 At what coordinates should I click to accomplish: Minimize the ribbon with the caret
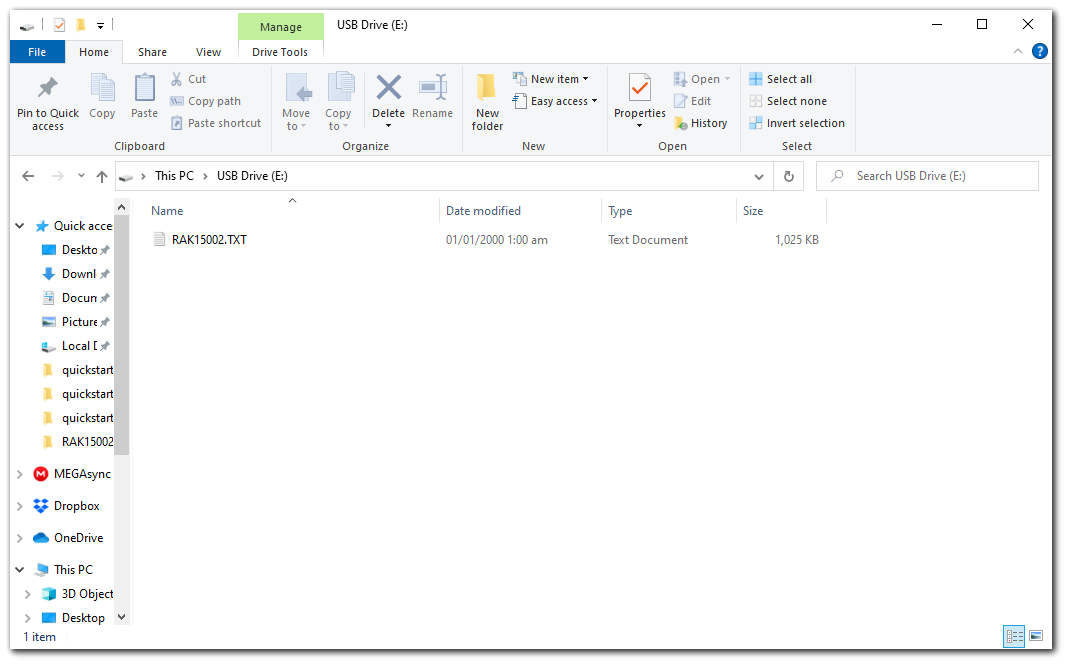point(1017,51)
